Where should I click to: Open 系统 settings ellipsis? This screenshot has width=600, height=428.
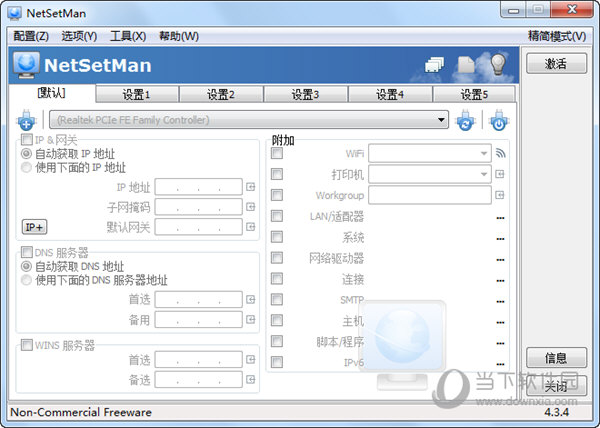pos(500,239)
